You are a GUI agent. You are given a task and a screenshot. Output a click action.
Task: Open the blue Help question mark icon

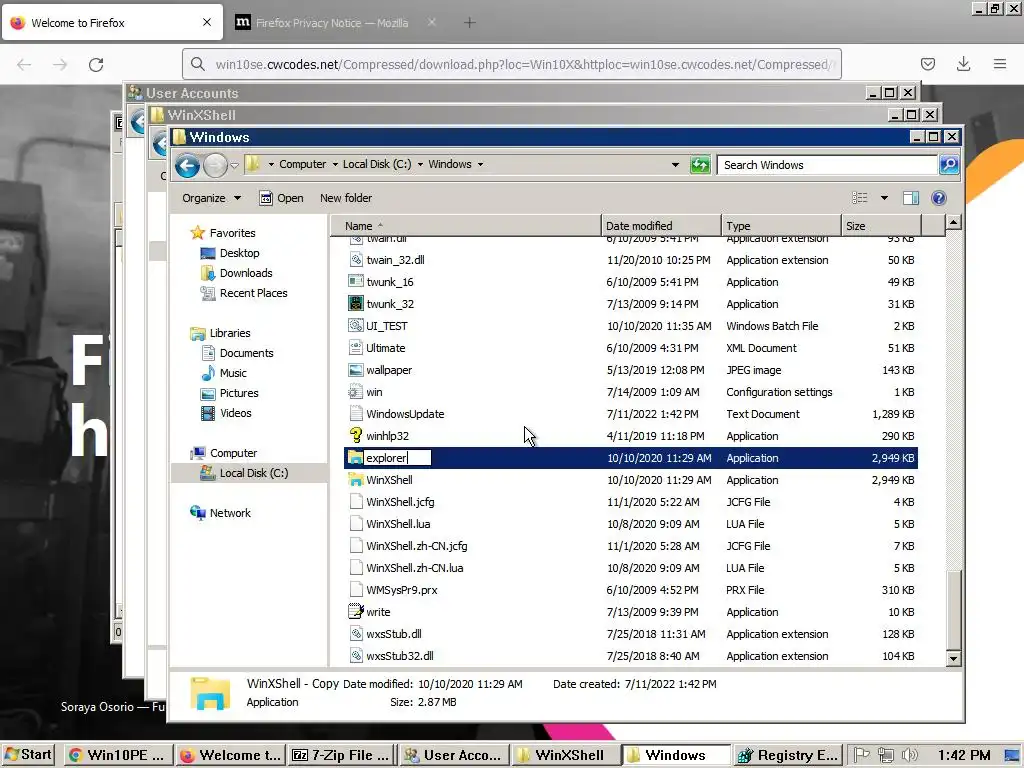(x=938, y=198)
